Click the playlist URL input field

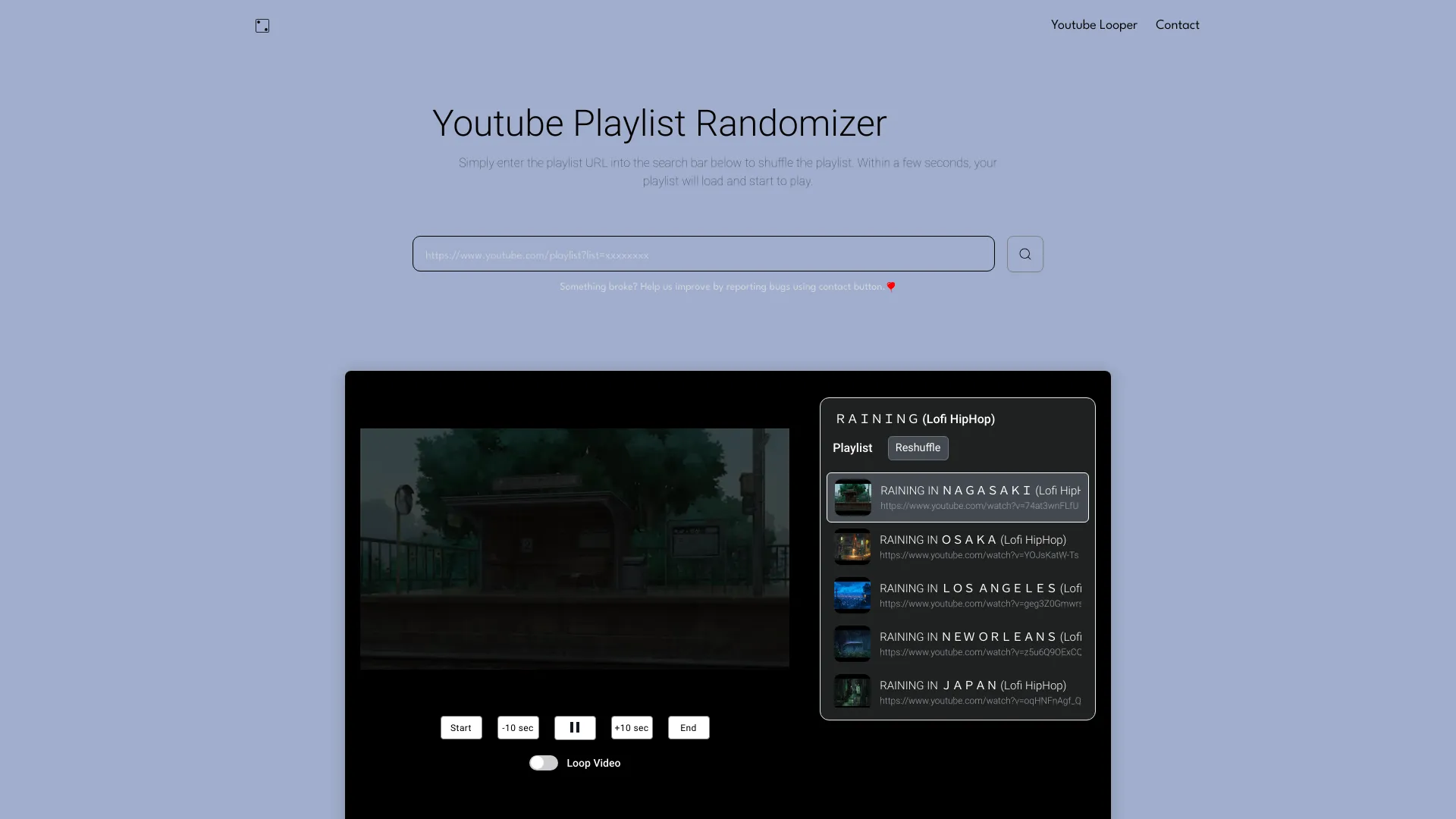pyautogui.click(x=703, y=253)
